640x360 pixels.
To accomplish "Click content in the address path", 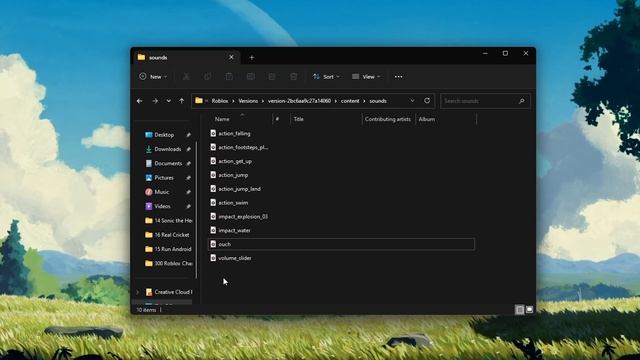I will [350, 101].
